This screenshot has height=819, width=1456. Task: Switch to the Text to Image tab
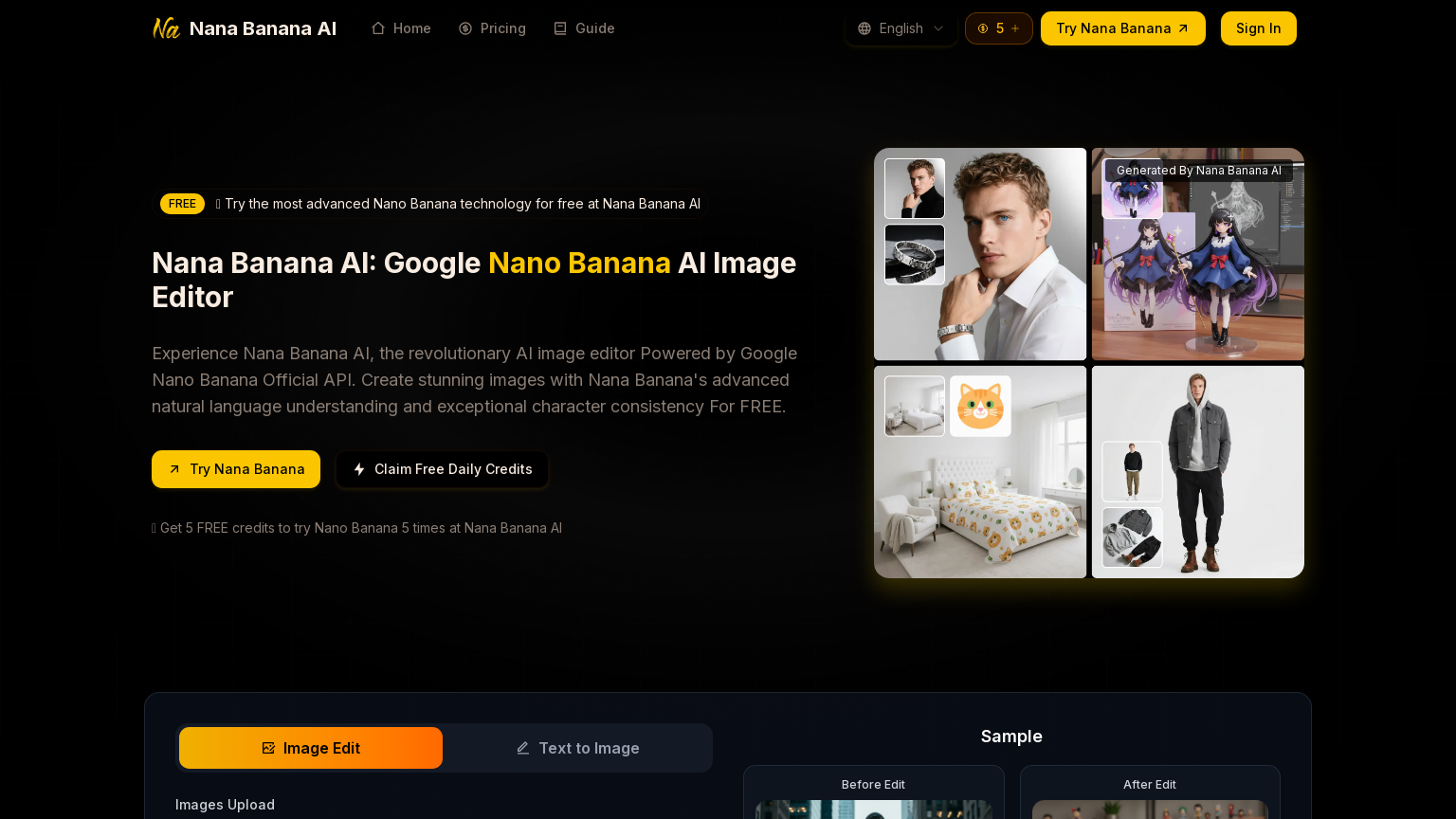(x=577, y=748)
